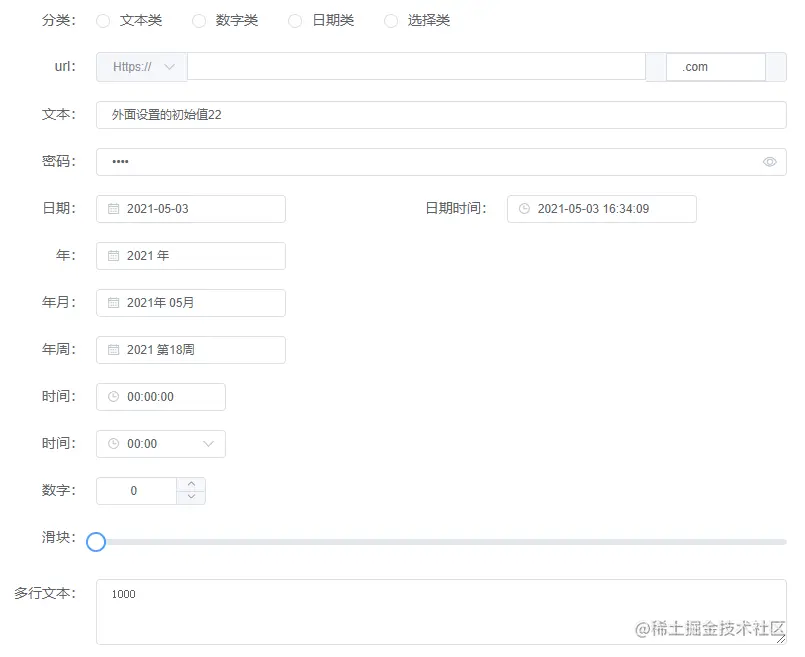Expand the 00:00 time select dropdown arrow

pyautogui.click(x=208, y=444)
